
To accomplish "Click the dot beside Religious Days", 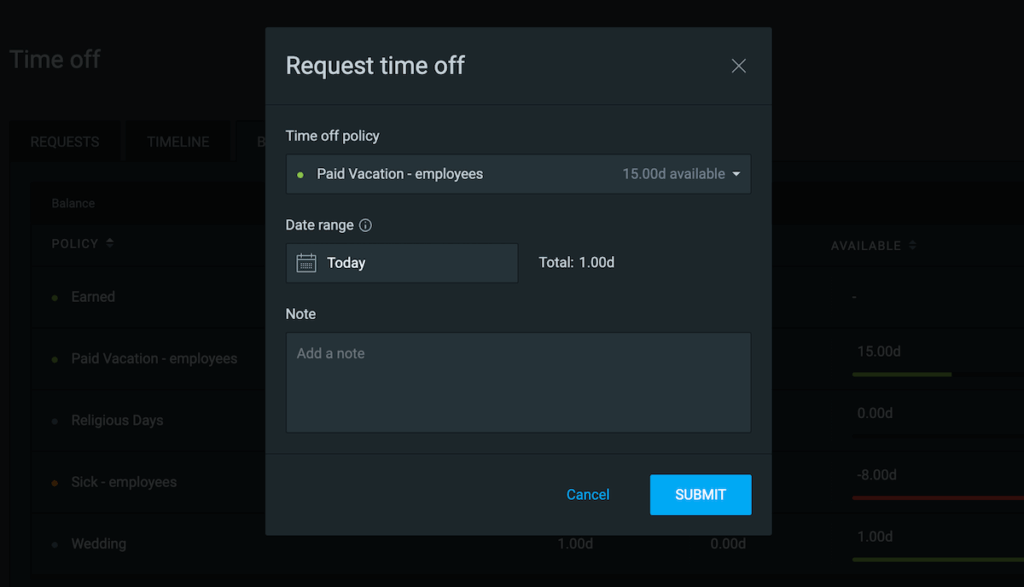I will [56, 420].
